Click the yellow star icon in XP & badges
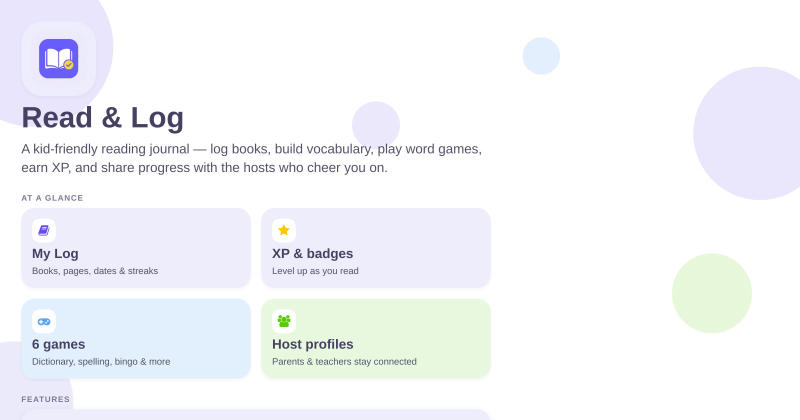 (x=284, y=231)
